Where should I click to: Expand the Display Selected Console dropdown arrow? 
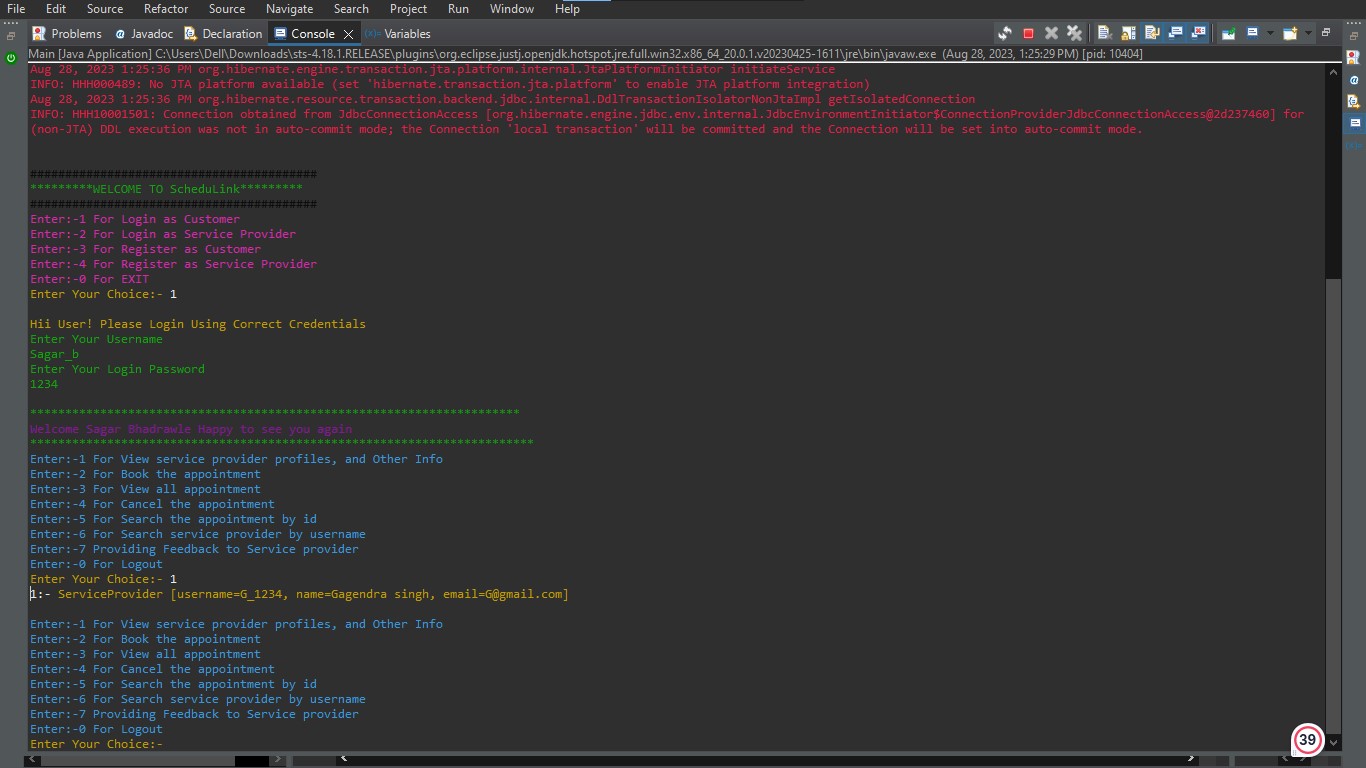click(1269, 33)
